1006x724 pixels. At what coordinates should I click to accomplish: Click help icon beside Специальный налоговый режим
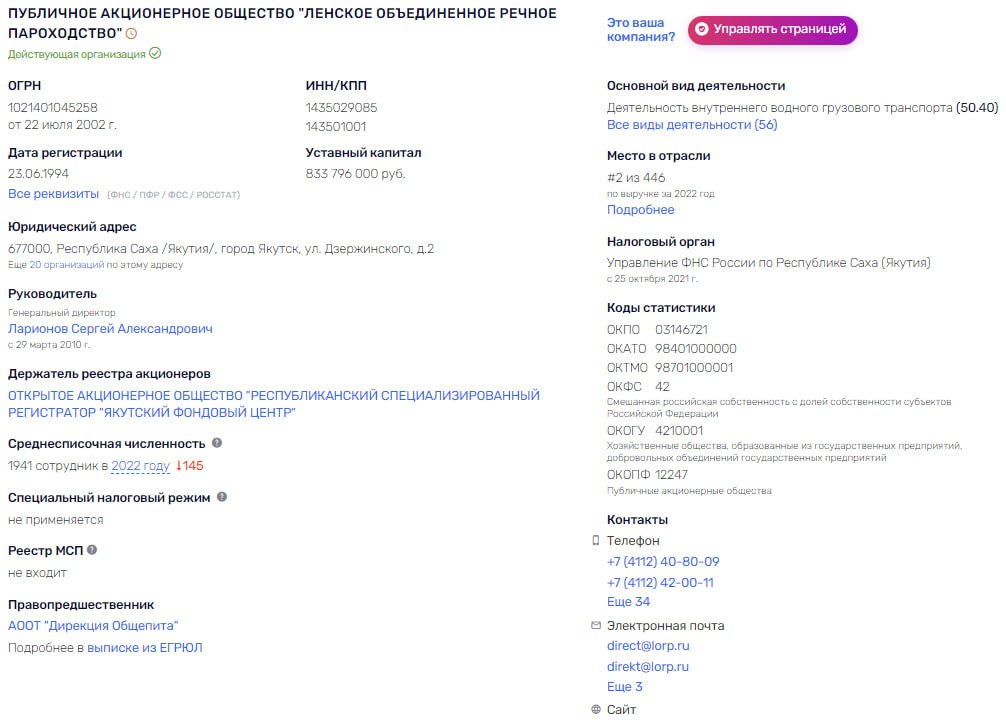coord(222,497)
